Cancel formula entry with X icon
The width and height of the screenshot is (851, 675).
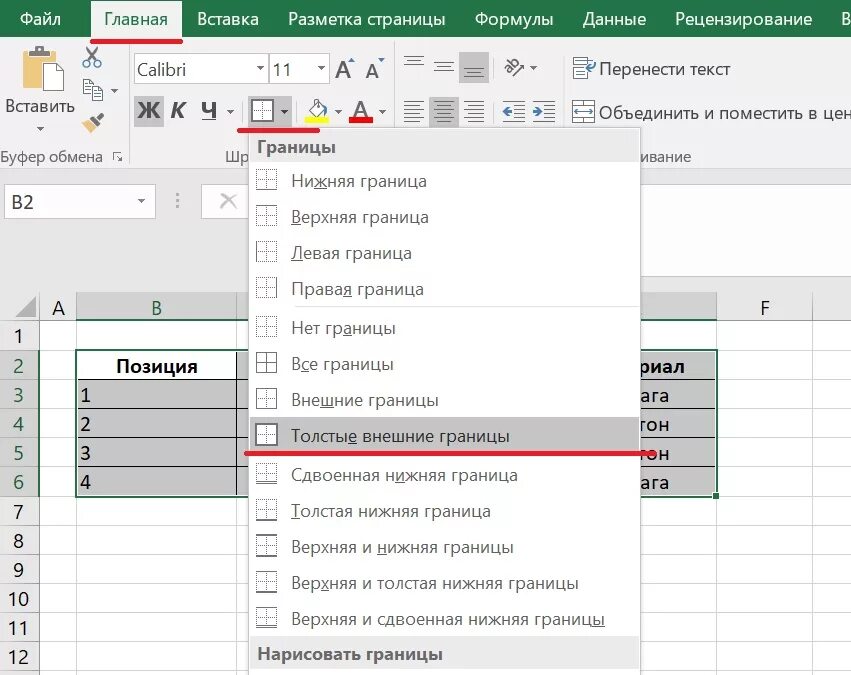point(228,201)
